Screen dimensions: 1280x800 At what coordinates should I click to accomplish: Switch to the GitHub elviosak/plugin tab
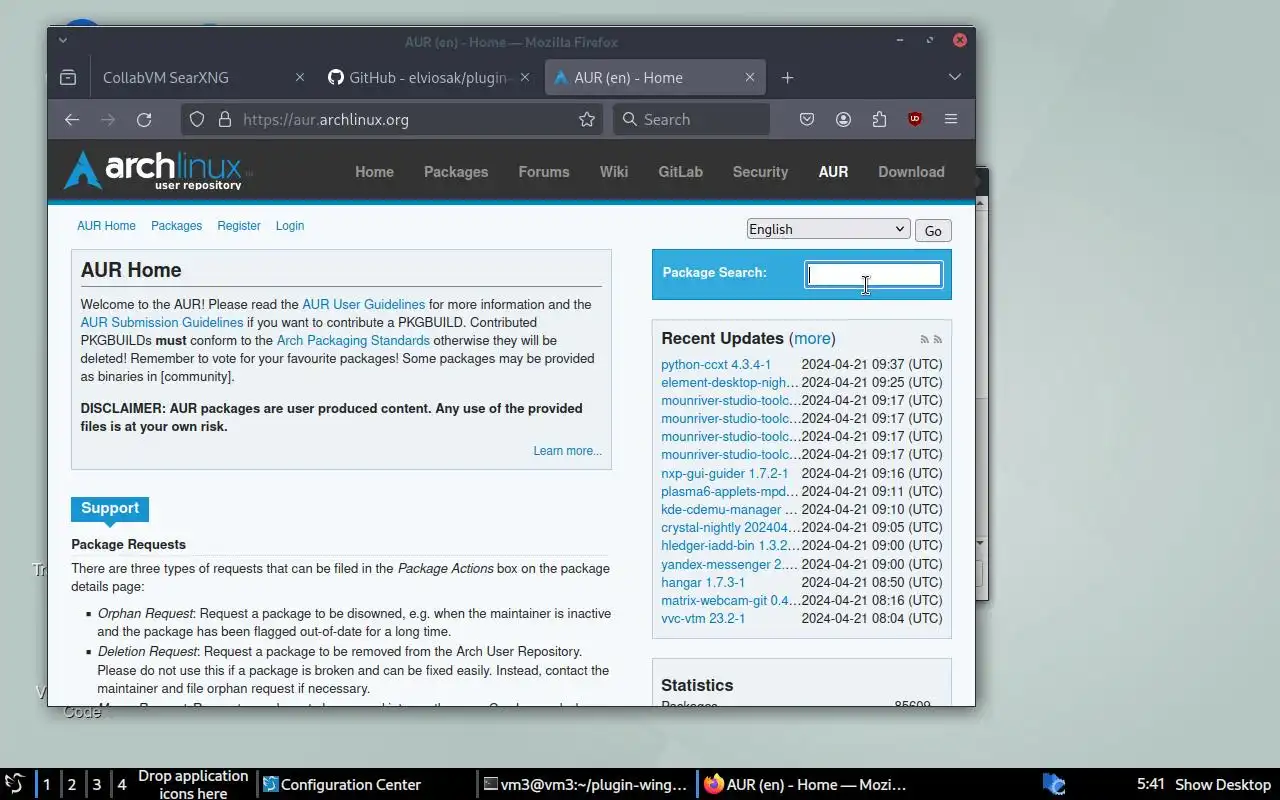tap(430, 77)
